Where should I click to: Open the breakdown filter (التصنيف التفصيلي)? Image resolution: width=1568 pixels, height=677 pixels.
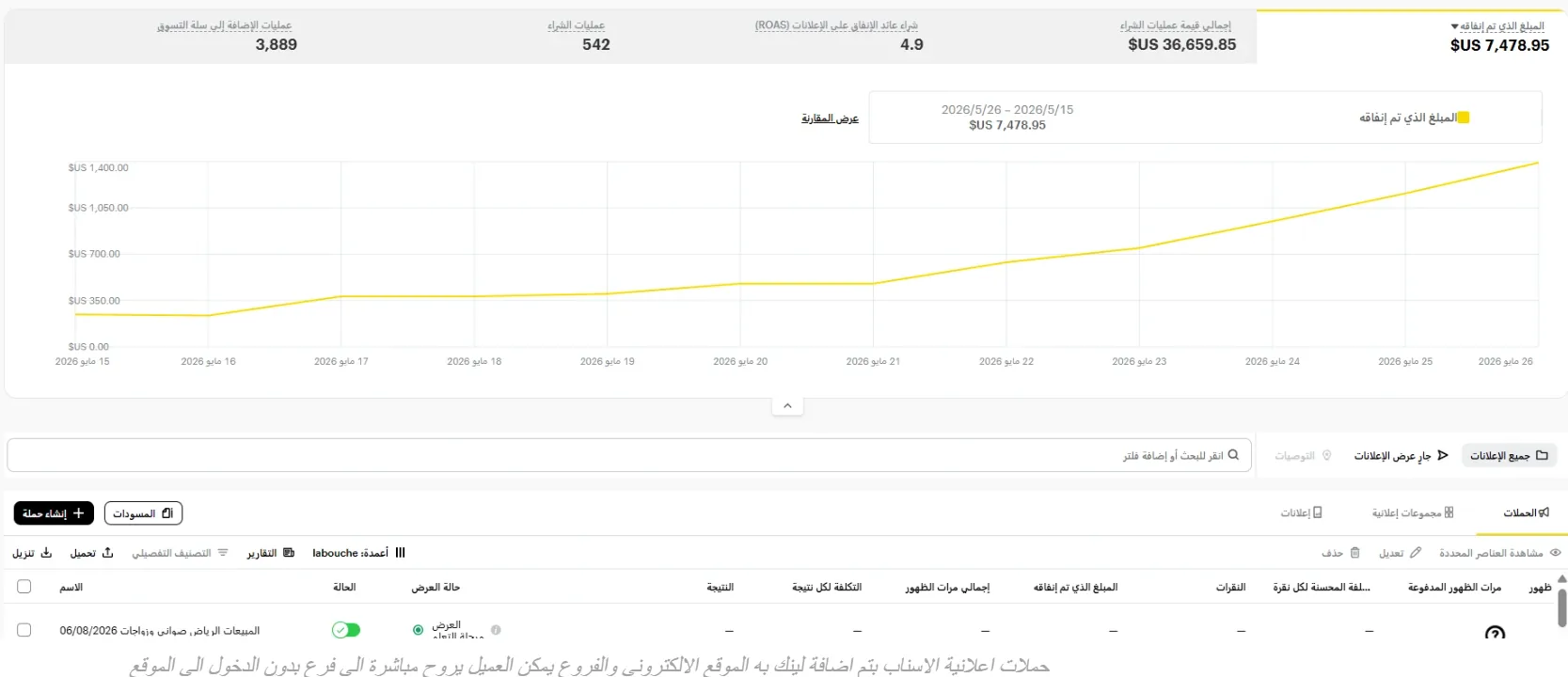tap(181, 553)
